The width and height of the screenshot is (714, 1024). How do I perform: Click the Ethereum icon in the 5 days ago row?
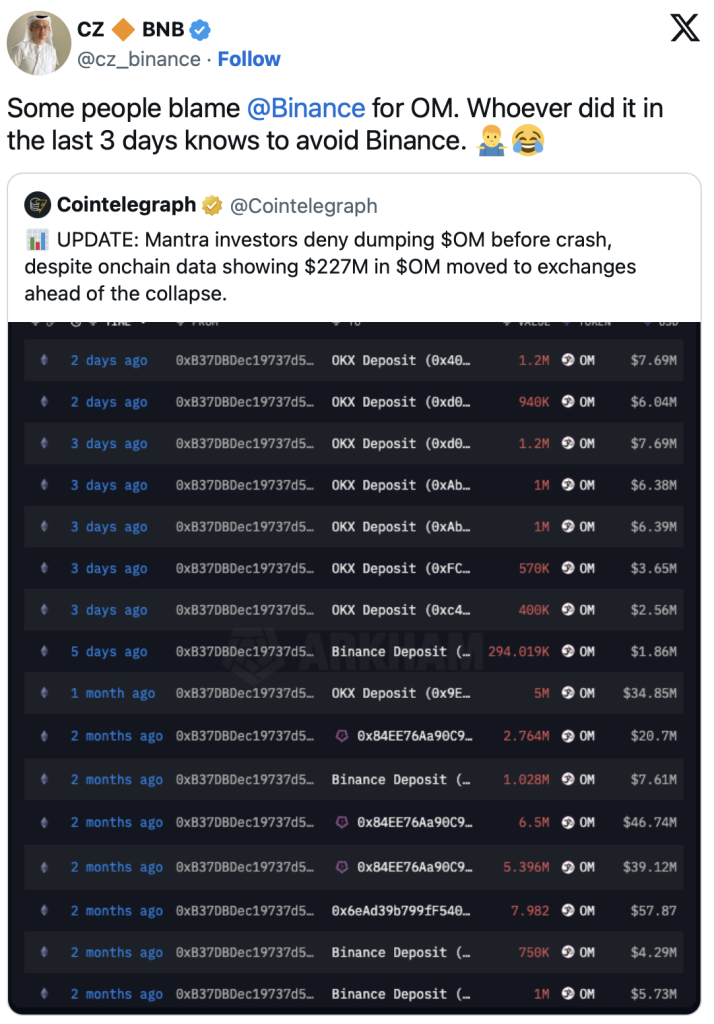point(44,651)
